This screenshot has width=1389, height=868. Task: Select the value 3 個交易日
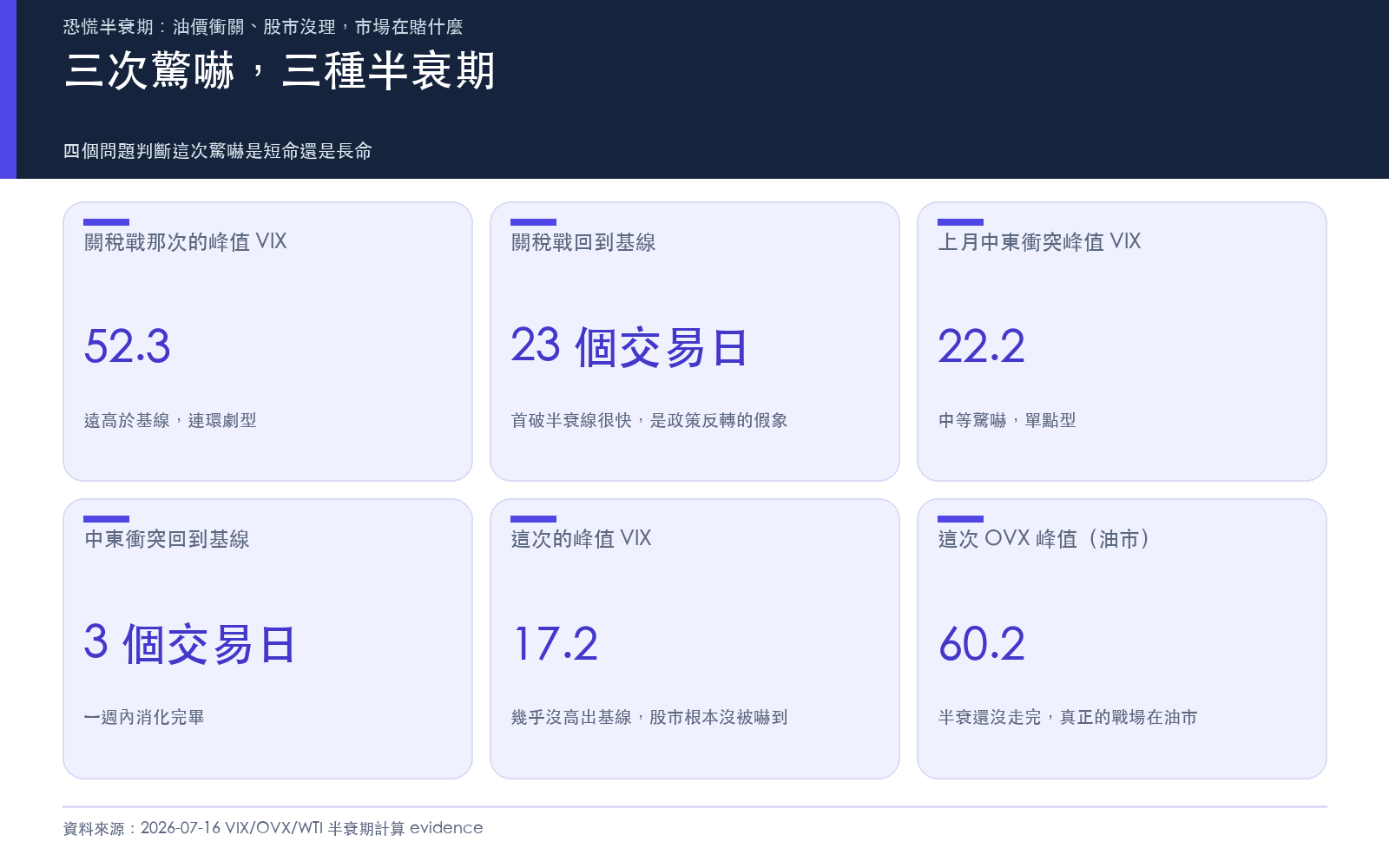(x=190, y=643)
